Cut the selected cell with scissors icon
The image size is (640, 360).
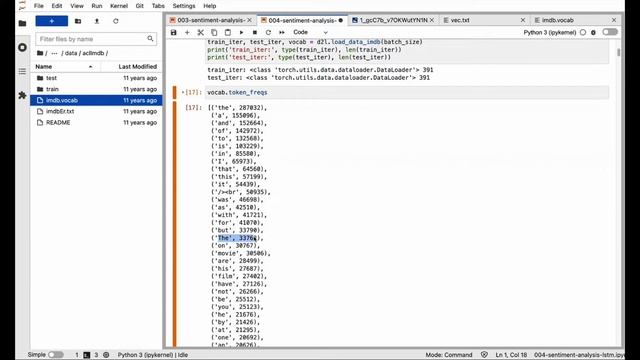coord(200,32)
